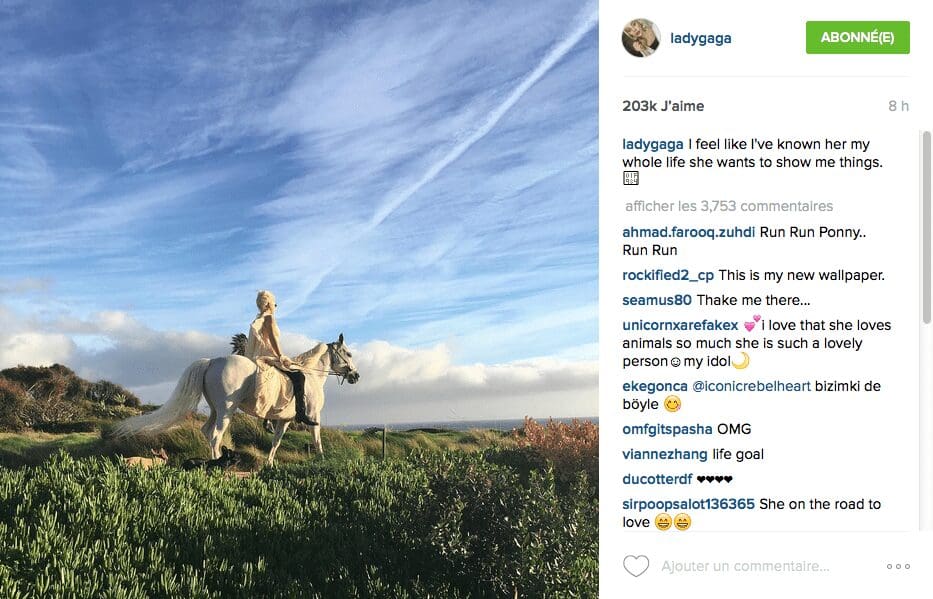Open unicornxarefakex's profile
This screenshot has width=933, height=599.
680,325
